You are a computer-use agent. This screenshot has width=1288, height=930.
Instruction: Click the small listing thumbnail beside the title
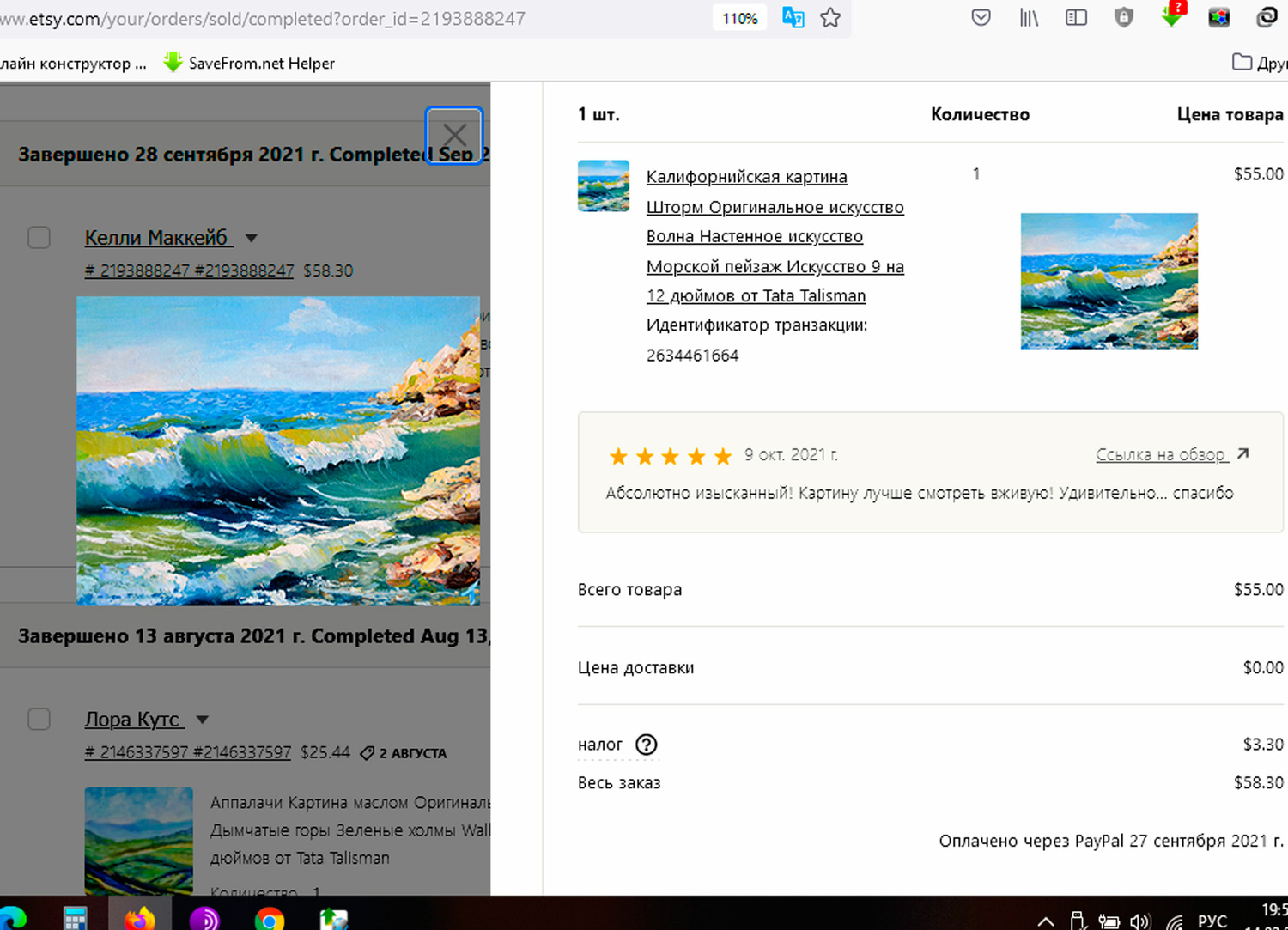point(604,185)
